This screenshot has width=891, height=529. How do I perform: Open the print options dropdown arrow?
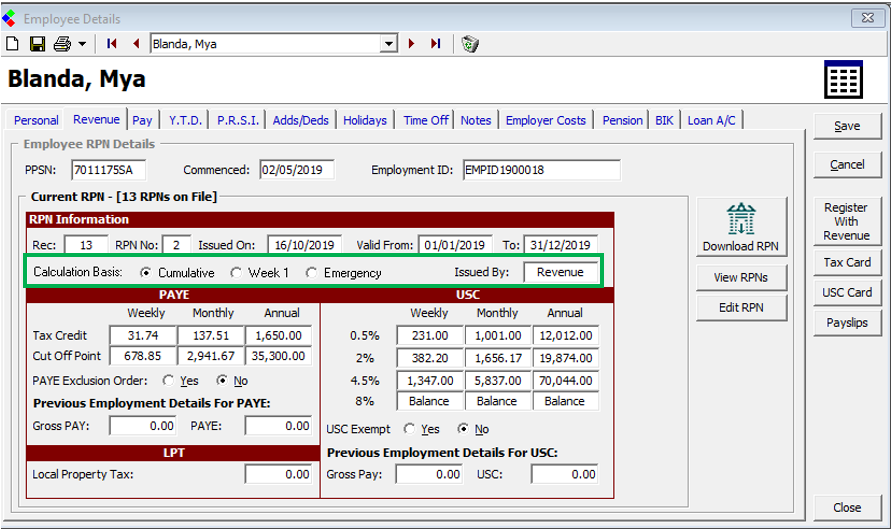pyautogui.click(x=82, y=44)
